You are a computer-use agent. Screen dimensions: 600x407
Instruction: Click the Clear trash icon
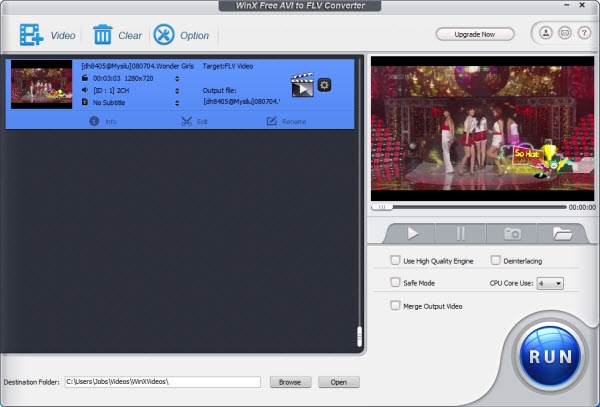[x=102, y=35]
